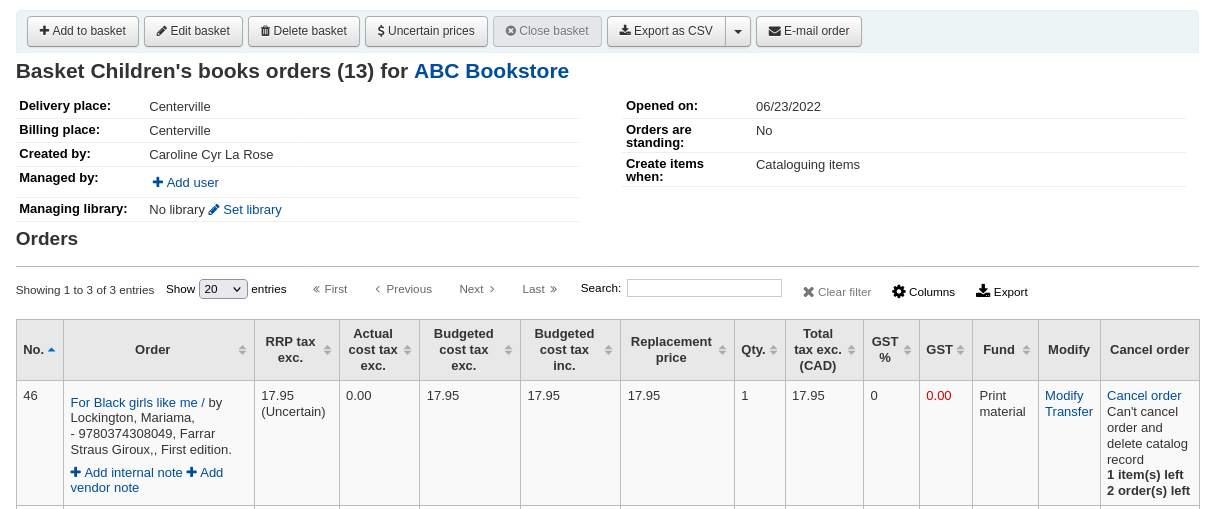Select the '17.95 (Uncertain)' RRP cell
This screenshot has height=509, width=1213.
click(x=296, y=443)
